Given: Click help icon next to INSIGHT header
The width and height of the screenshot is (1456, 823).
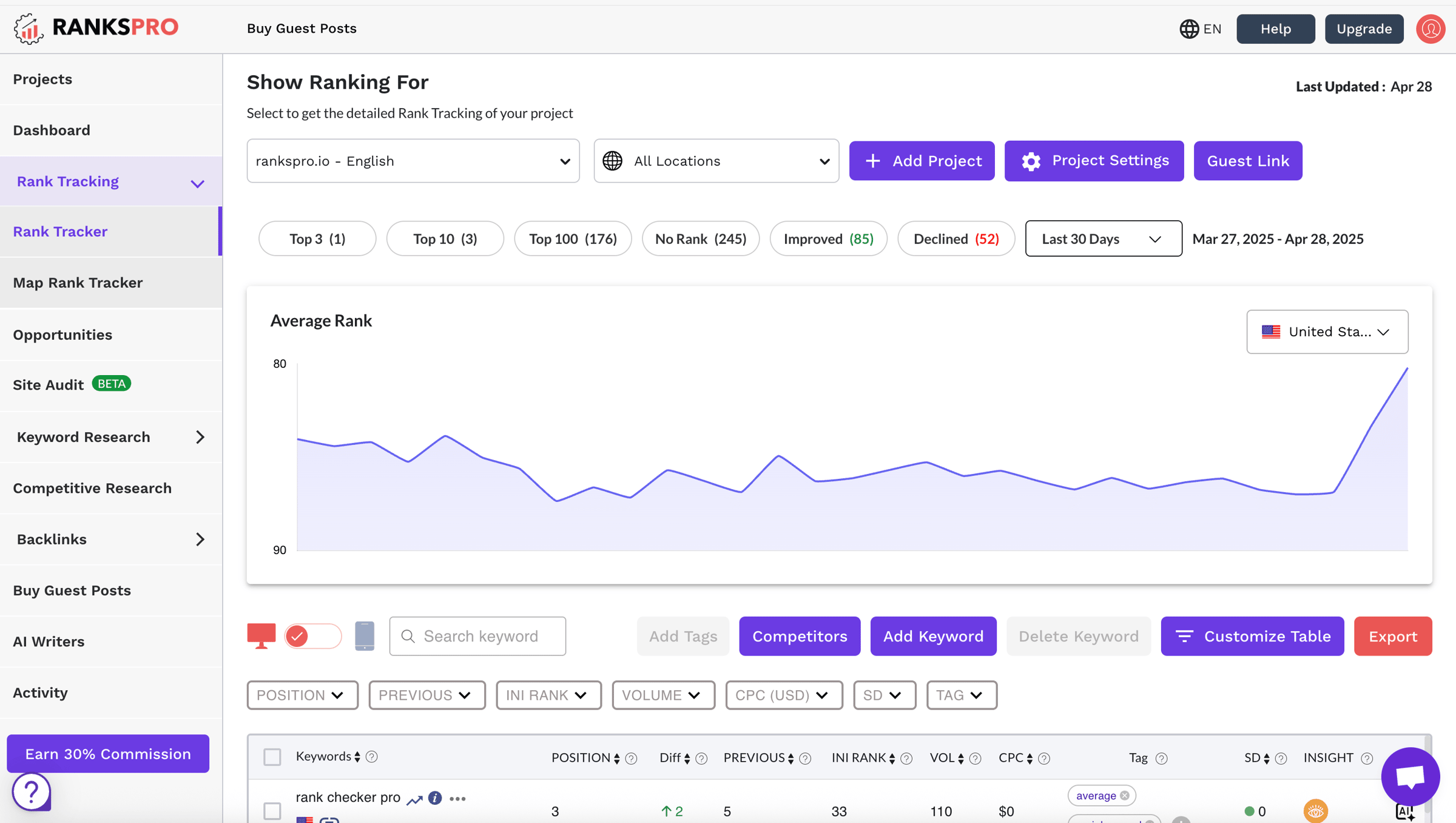Looking at the screenshot, I should (x=1367, y=758).
